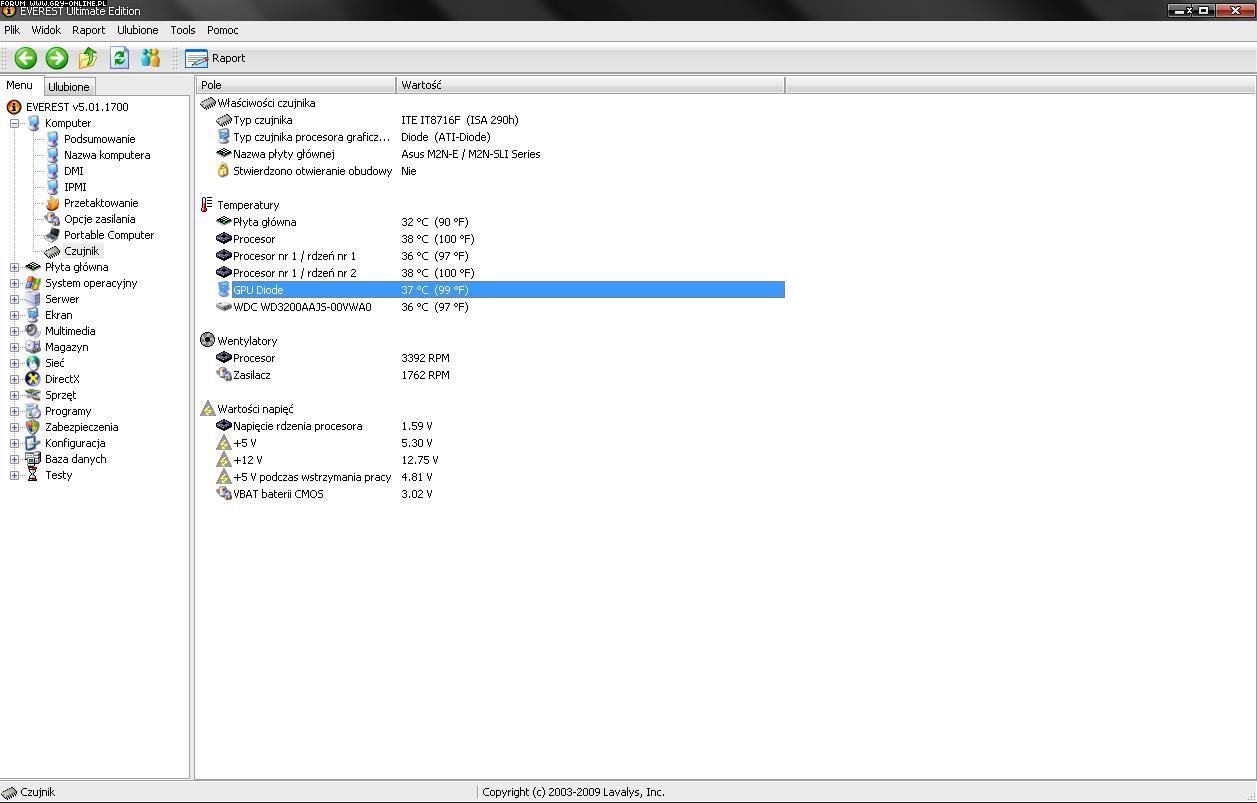The image size is (1257, 803).
Task: Expand the System operacyjny tree node
Action: tap(15, 283)
